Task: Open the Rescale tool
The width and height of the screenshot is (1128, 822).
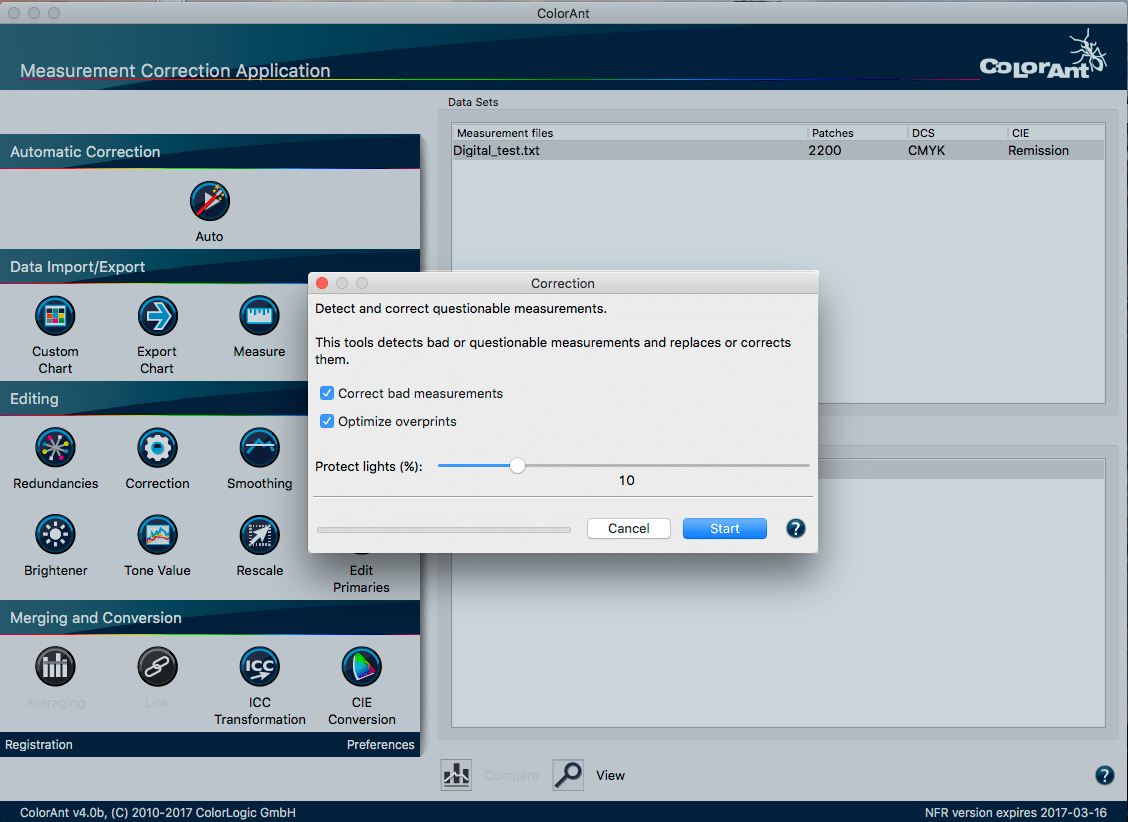Action: click(x=259, y=535)
